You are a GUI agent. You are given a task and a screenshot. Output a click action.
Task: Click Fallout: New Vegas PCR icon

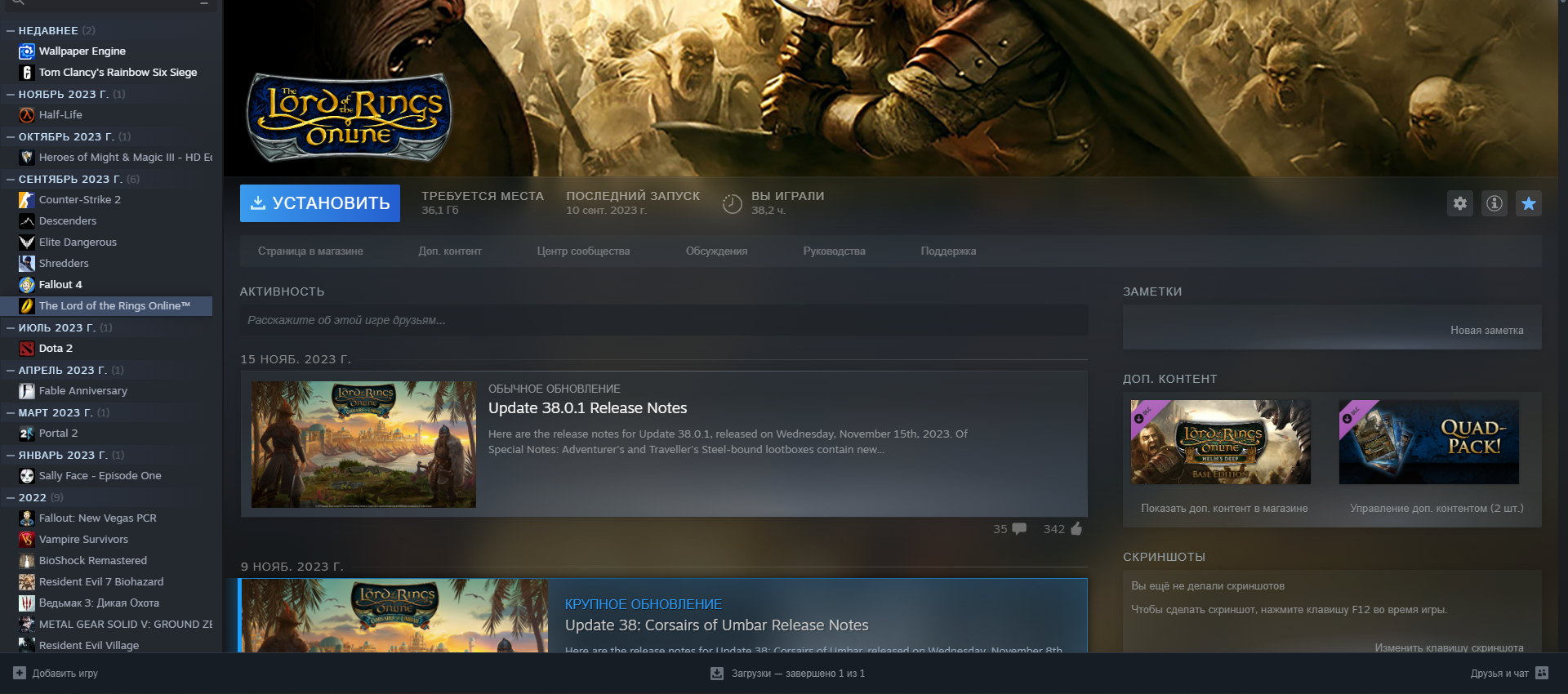point(27,518)
